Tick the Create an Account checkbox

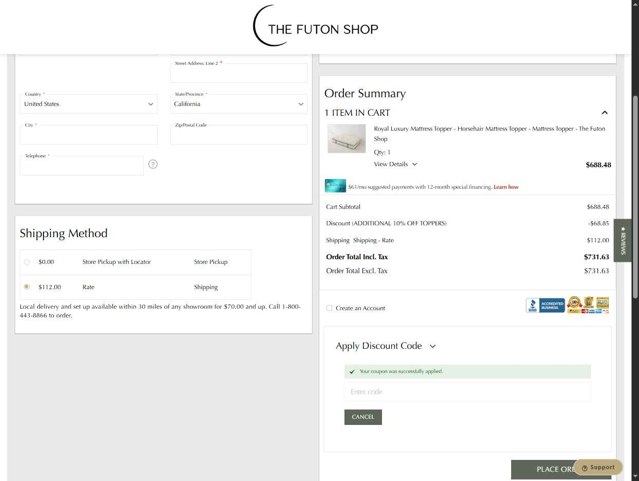point(329,308)
